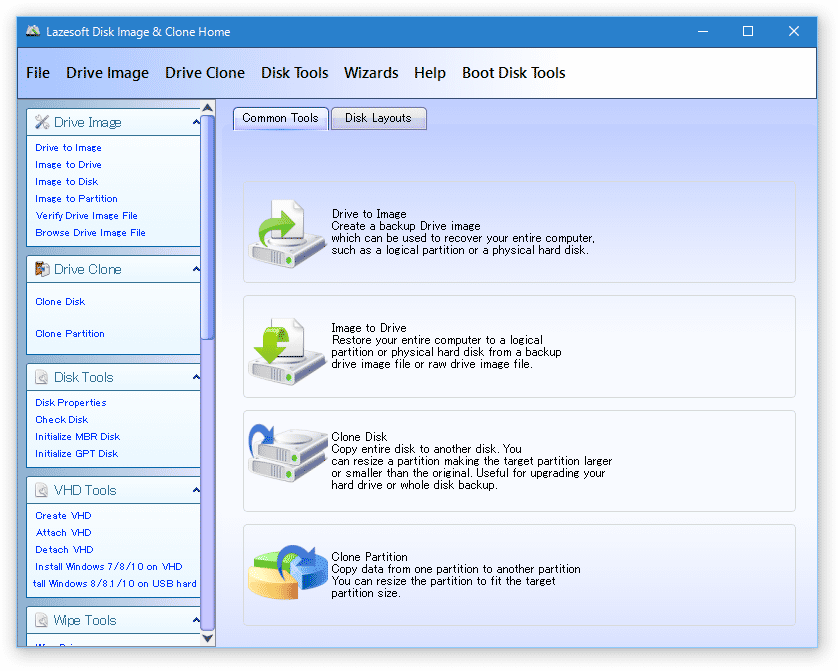Select Initialize GPT Disk
Image resolution: width=838 pixels, height=671 pixels.
[x=76, y=454]
